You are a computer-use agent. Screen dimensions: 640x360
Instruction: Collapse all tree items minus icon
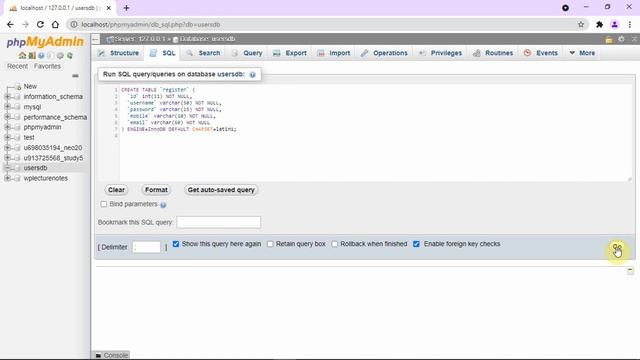click(75, 76)
